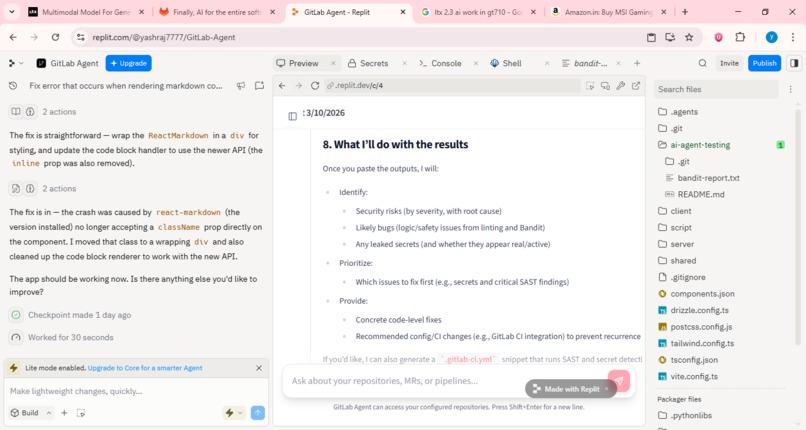The width and height of the screenshot is (806, 430).
Task: Open the Build mode dropdown
Action: (31, 413)
